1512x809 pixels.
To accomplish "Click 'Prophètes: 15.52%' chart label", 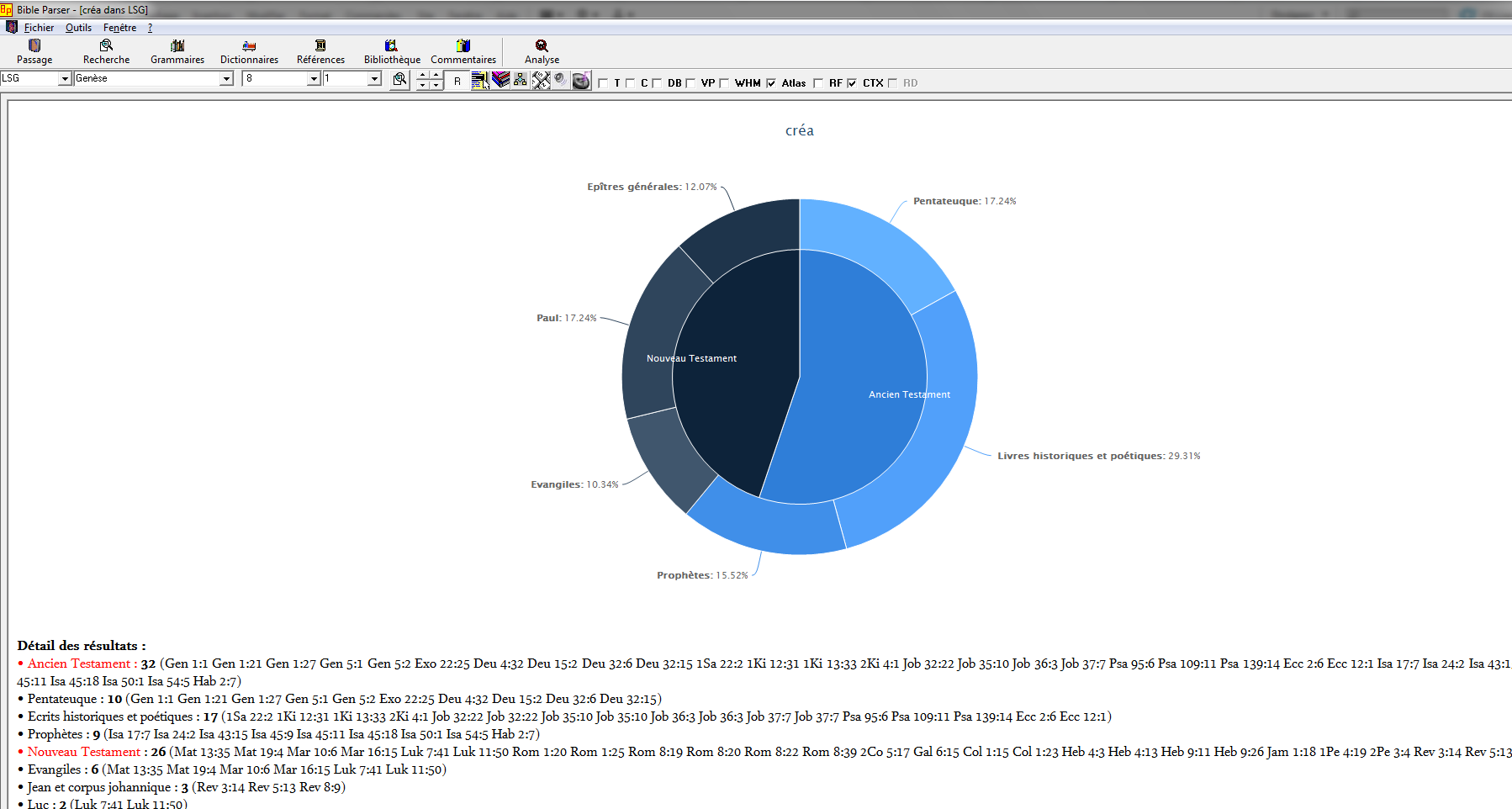I will (702, 575).
